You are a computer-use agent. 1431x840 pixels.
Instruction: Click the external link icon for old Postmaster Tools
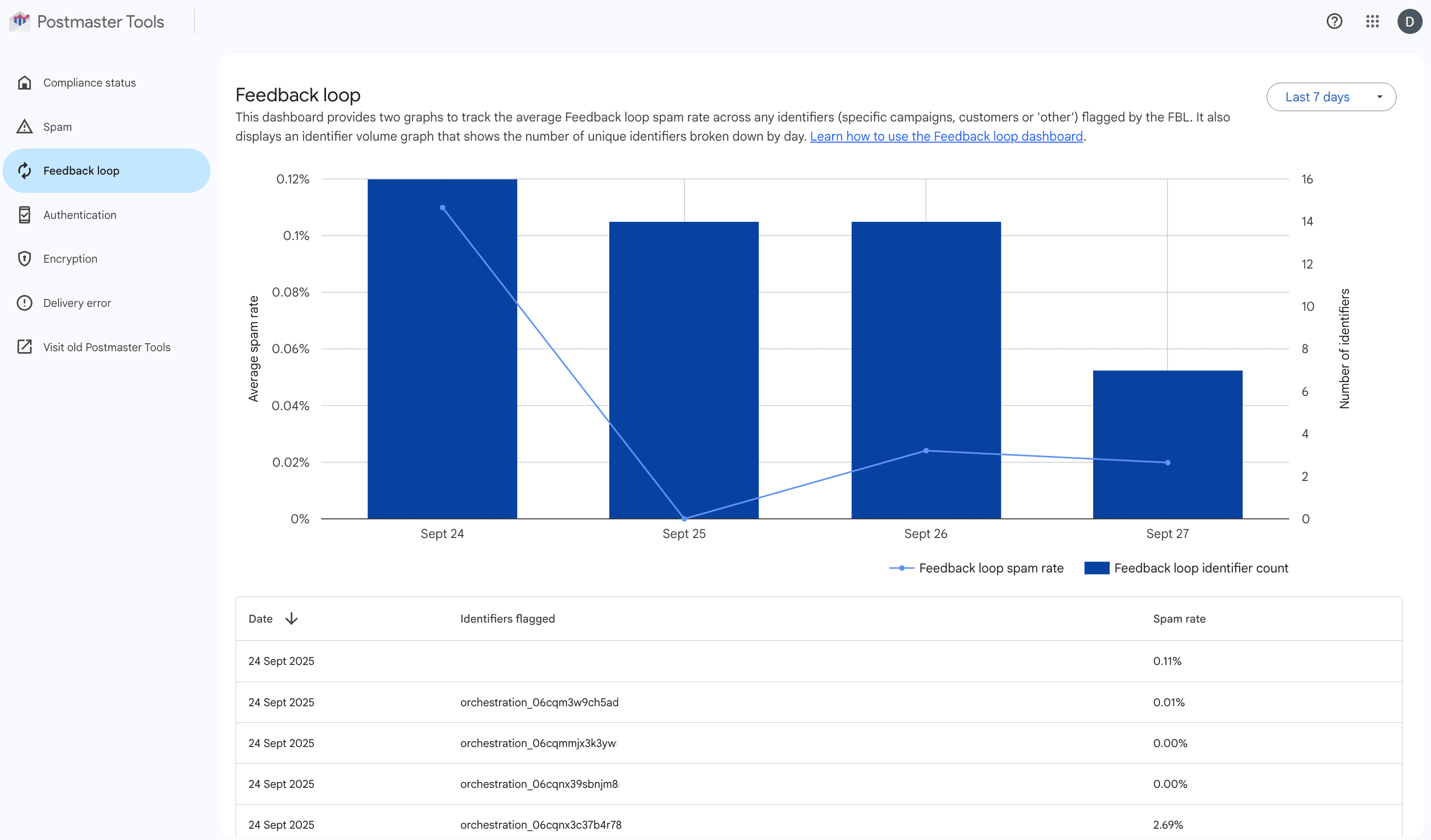pyautogui.click(x=25, y=347)
